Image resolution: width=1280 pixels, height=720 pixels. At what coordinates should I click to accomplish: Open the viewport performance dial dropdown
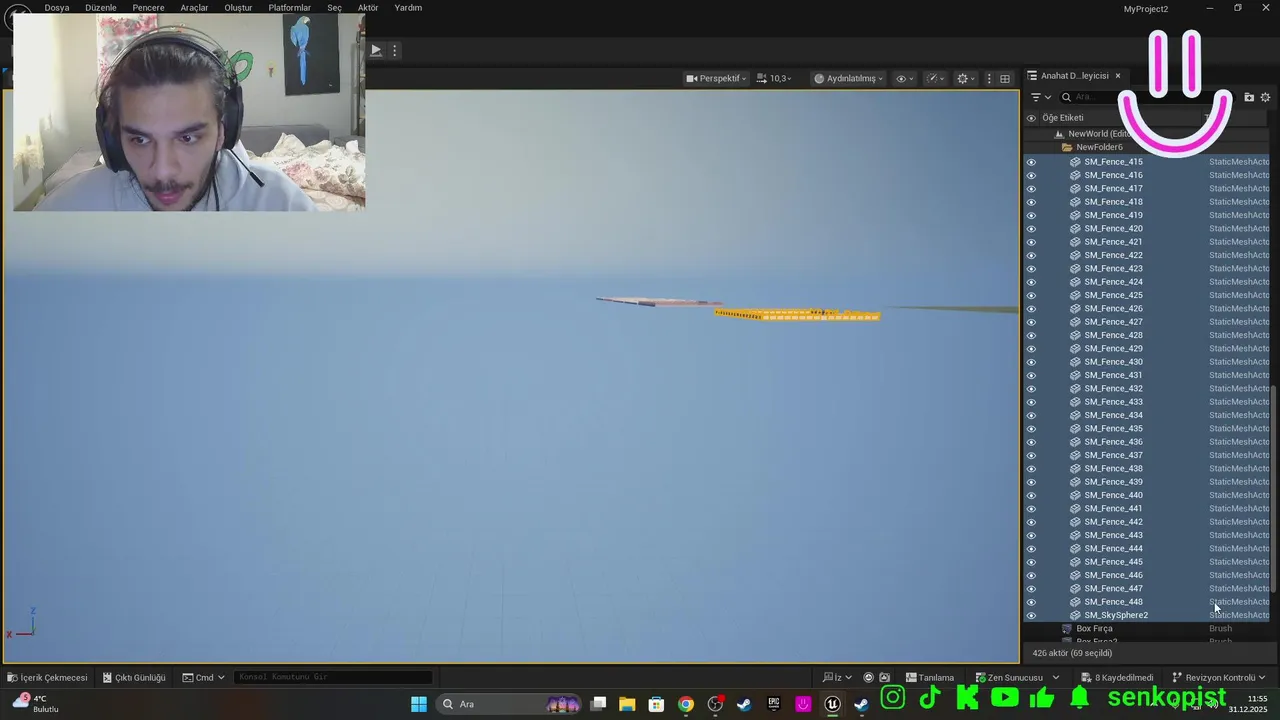935,78
